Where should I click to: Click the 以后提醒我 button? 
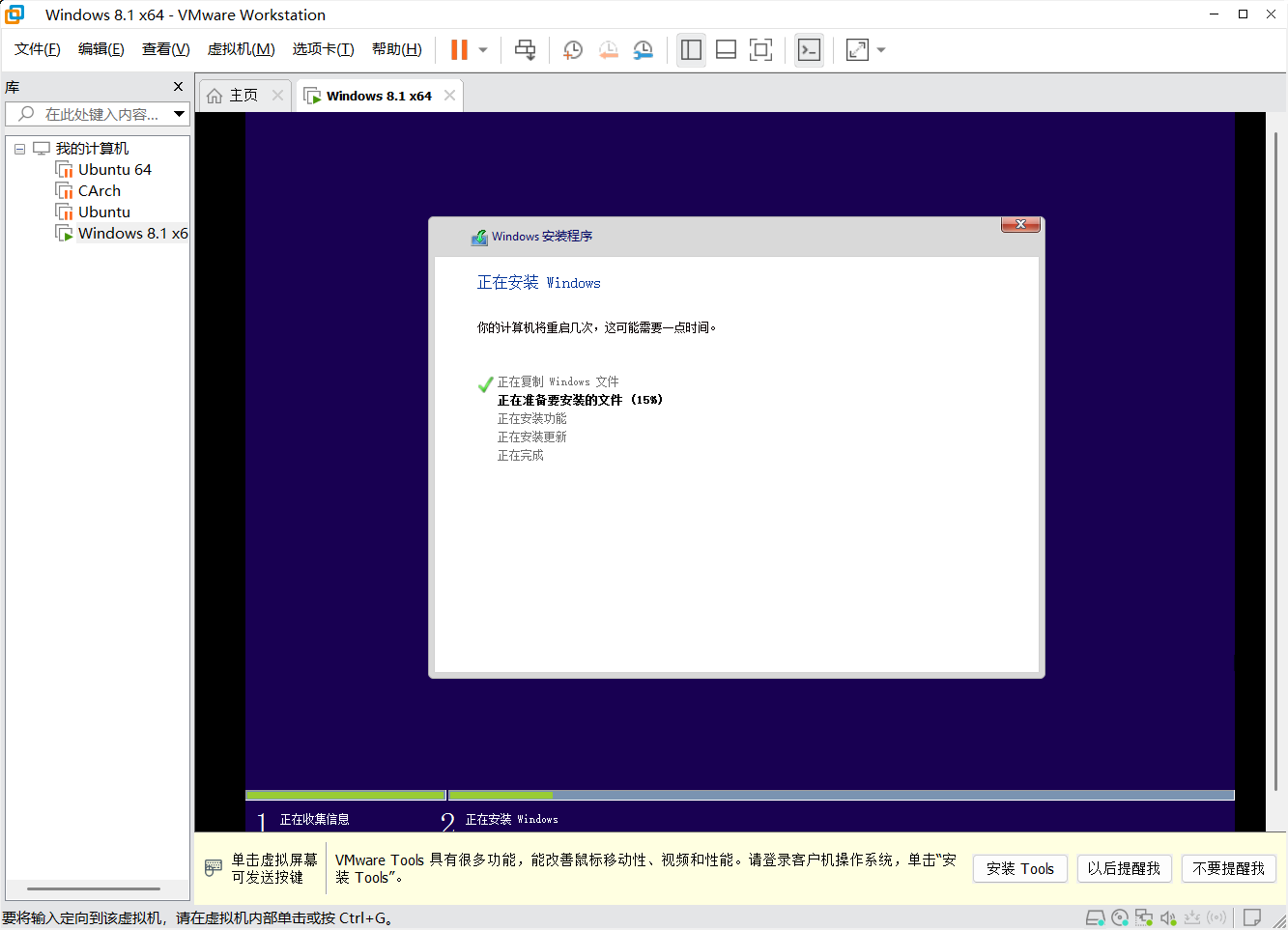(1124, 868)
